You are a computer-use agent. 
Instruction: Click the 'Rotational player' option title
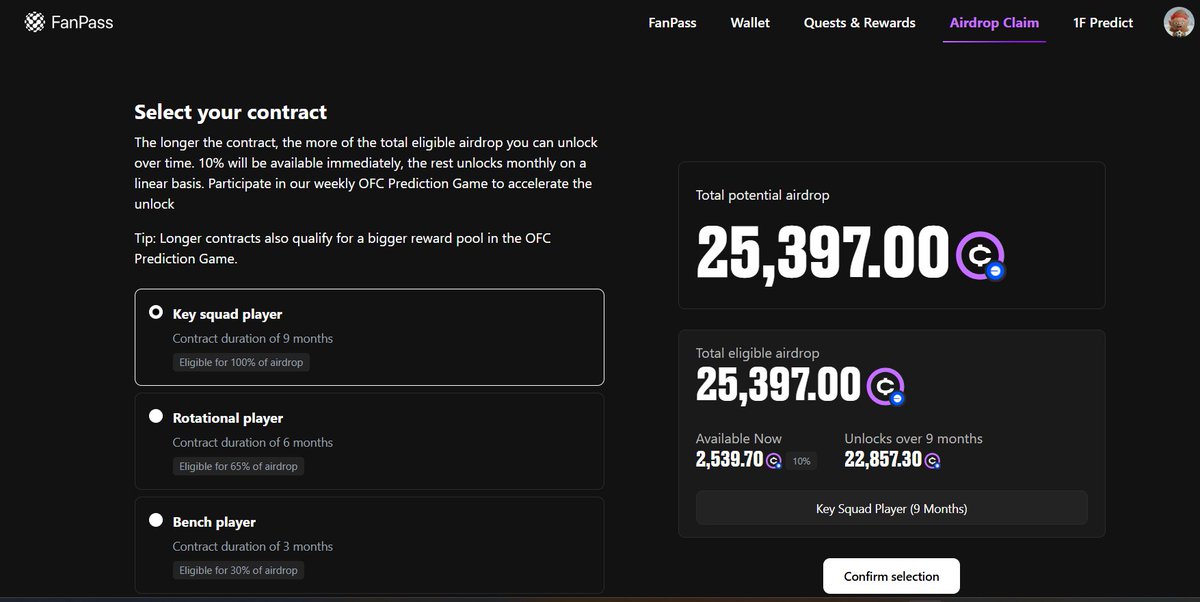click(228, 418)
